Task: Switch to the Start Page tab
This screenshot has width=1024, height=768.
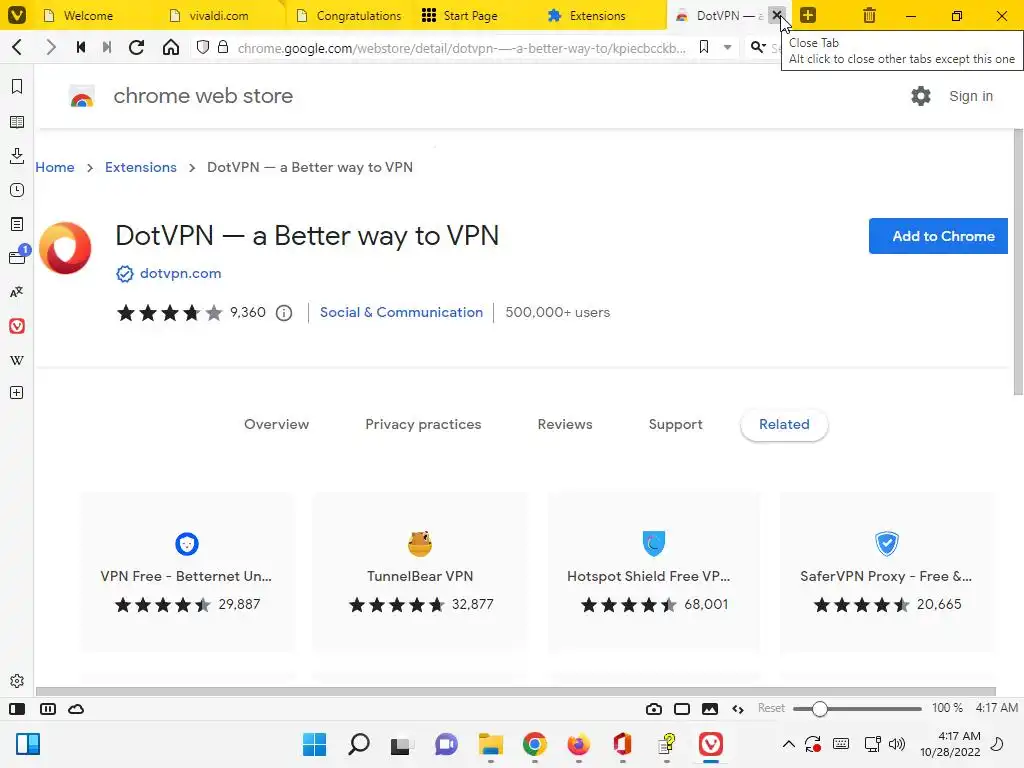Action: click(x=470, y=15)
